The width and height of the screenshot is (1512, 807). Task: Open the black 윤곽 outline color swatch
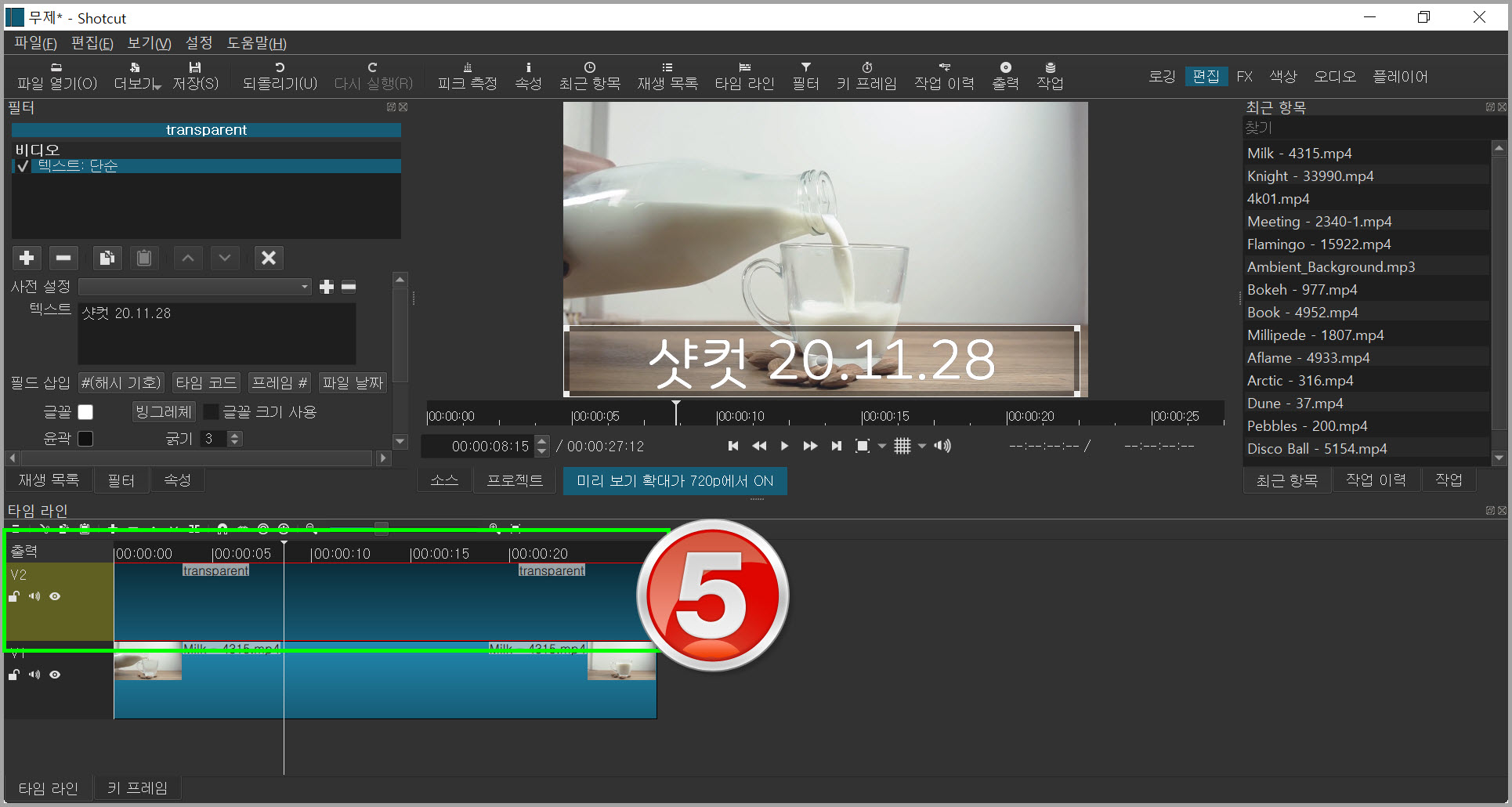click(x=85, y=439)
